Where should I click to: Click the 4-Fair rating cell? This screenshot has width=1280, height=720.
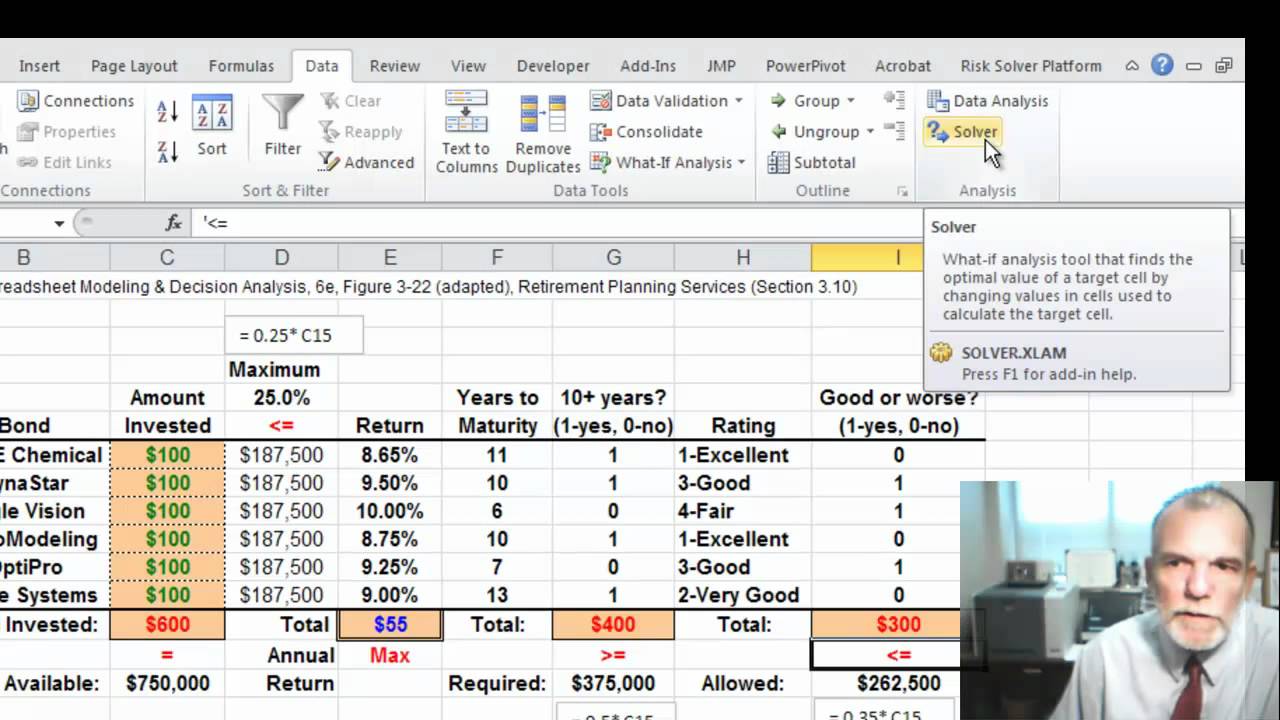[x=743, y=511]
